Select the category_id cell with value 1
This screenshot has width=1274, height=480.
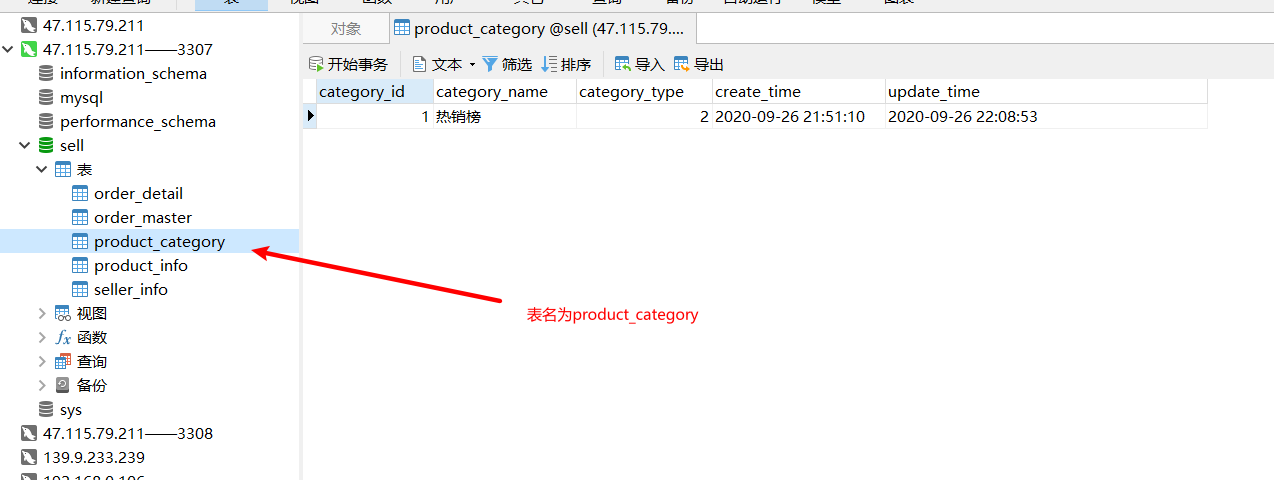(x=375, y=116)
